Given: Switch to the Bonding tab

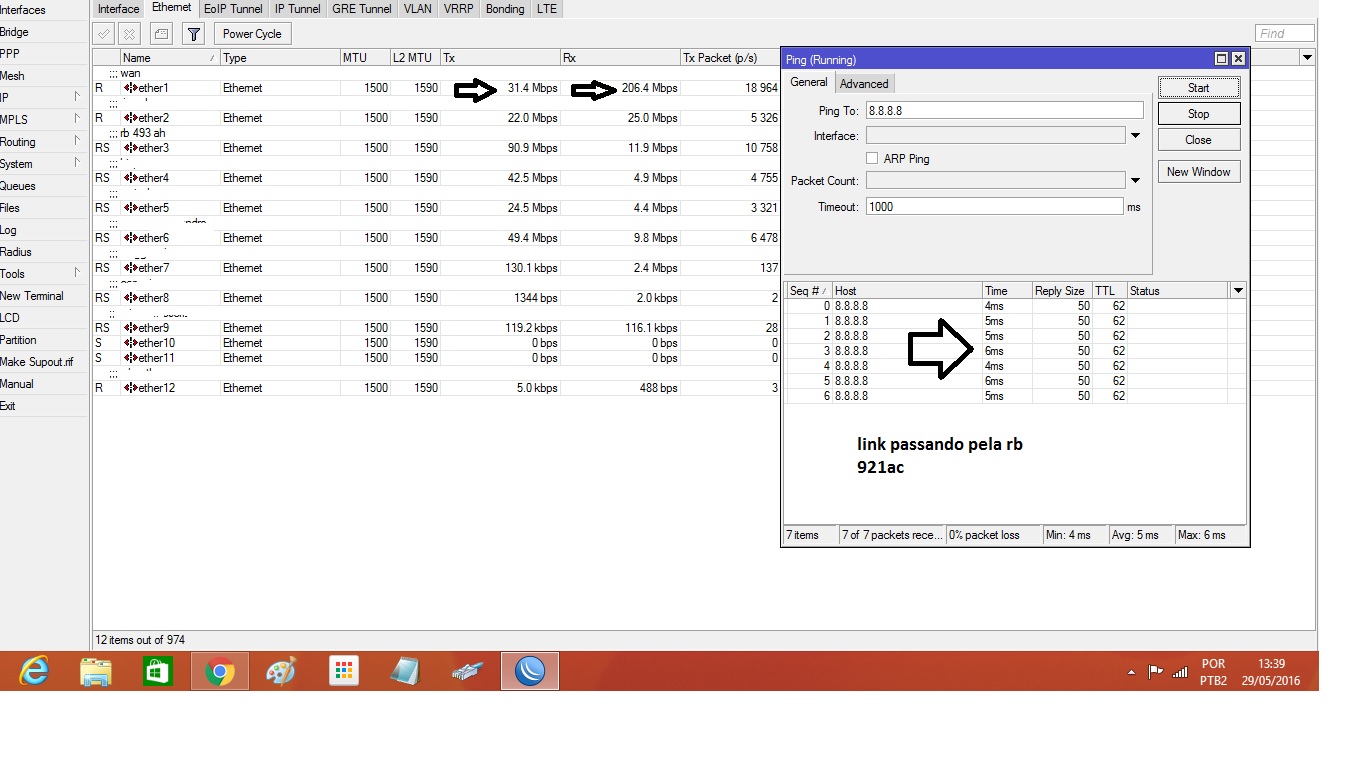Looking at the screenshot, I should pyautogui.click(x=504, y=9).
